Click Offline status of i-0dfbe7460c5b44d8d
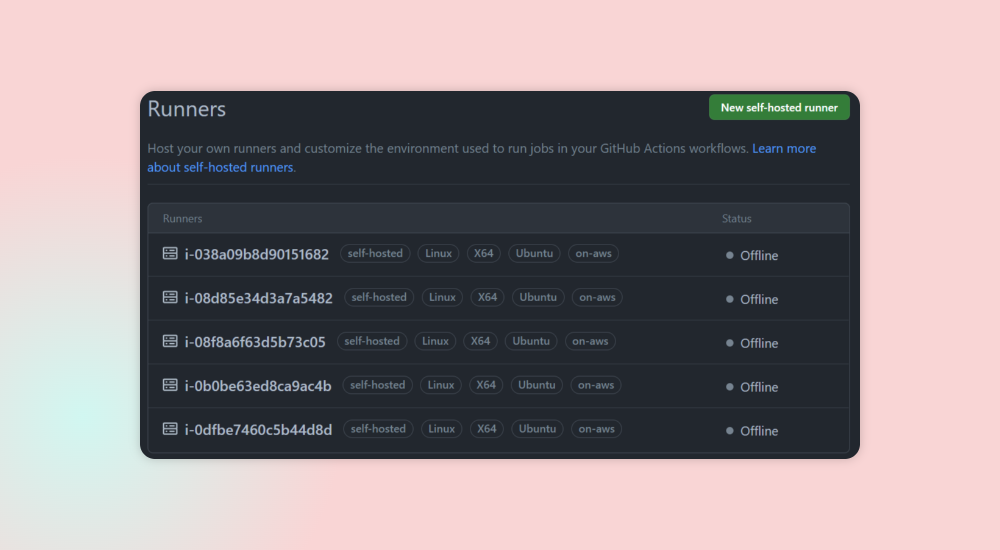 [752, 431]
